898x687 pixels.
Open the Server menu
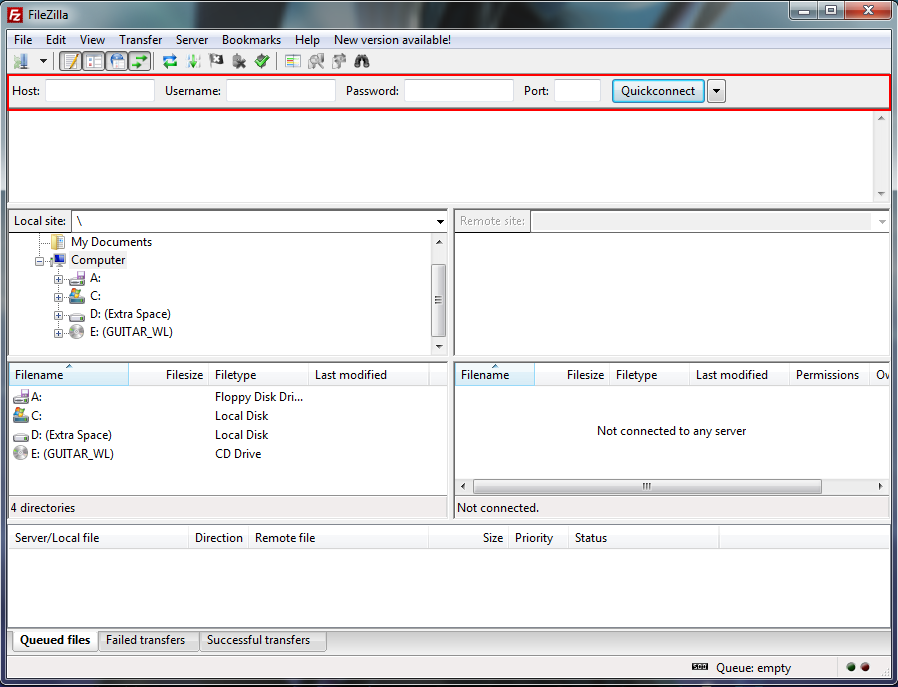(x=192, y=40)
